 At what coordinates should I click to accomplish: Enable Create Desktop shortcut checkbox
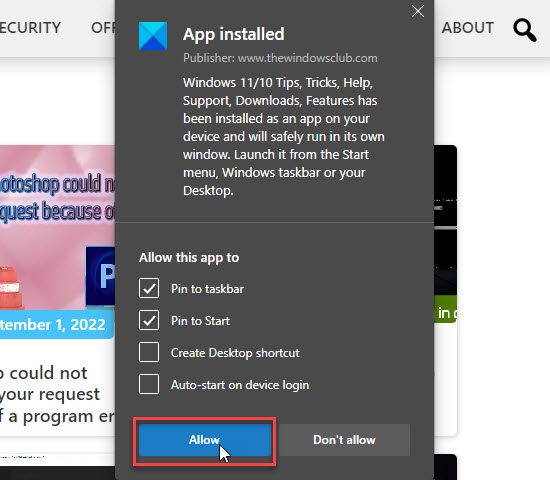click(x=149, y=352)
